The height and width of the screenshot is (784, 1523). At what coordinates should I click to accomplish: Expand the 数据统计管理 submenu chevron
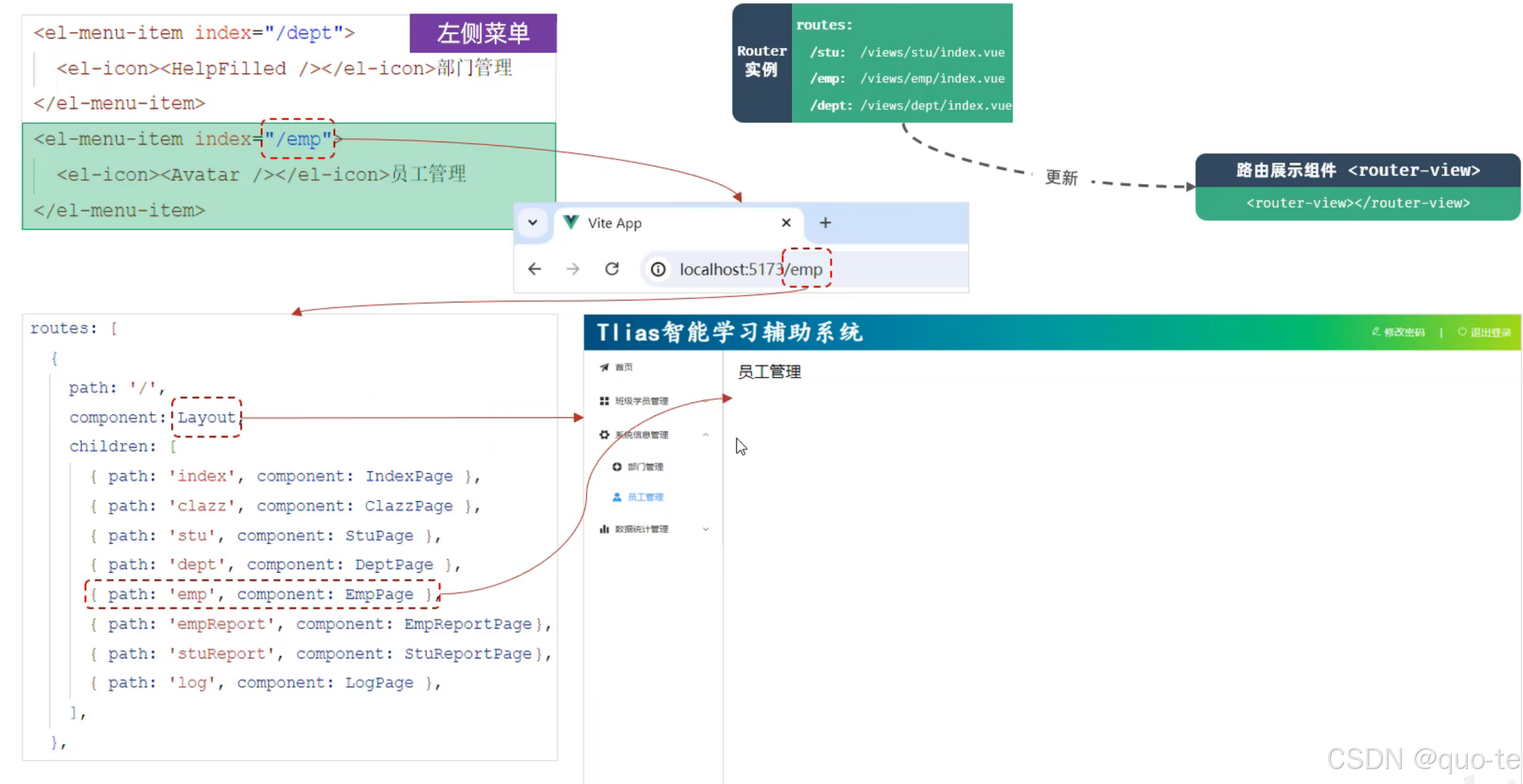[706, 529]
